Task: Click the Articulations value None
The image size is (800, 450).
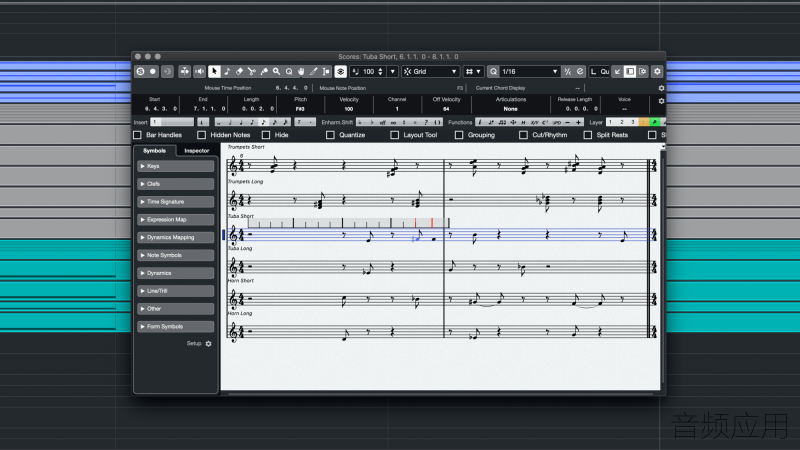Action: click(511, 109)
